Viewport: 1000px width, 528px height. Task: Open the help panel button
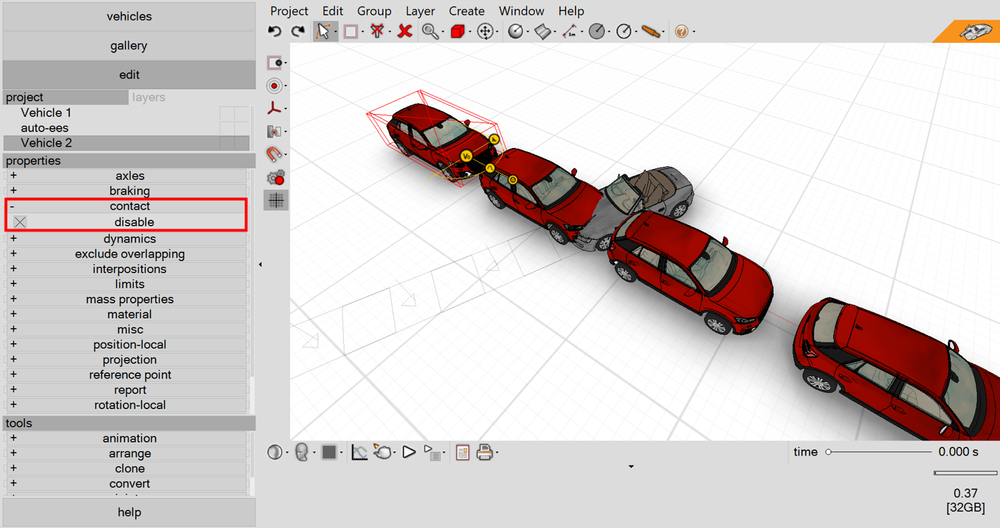click(x=129, y=513)
